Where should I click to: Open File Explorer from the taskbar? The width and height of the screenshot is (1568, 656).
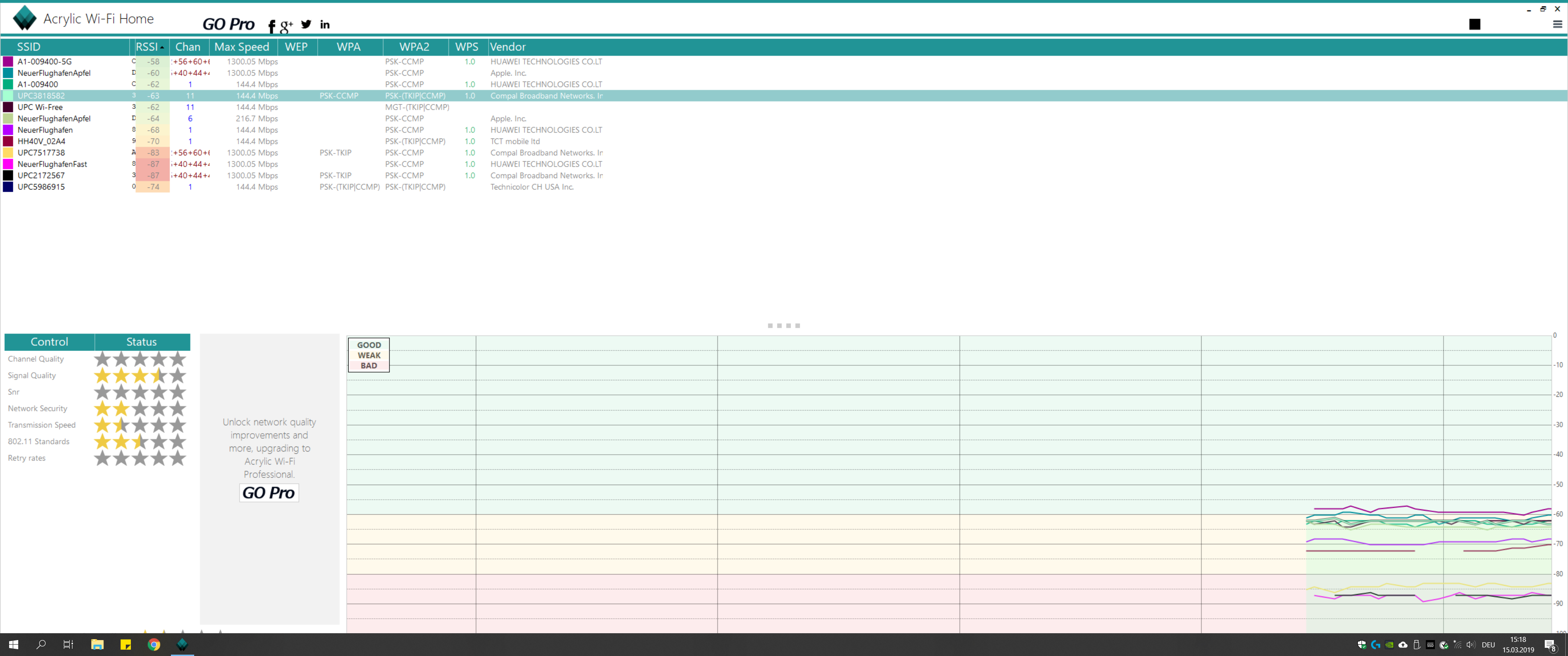98,645
